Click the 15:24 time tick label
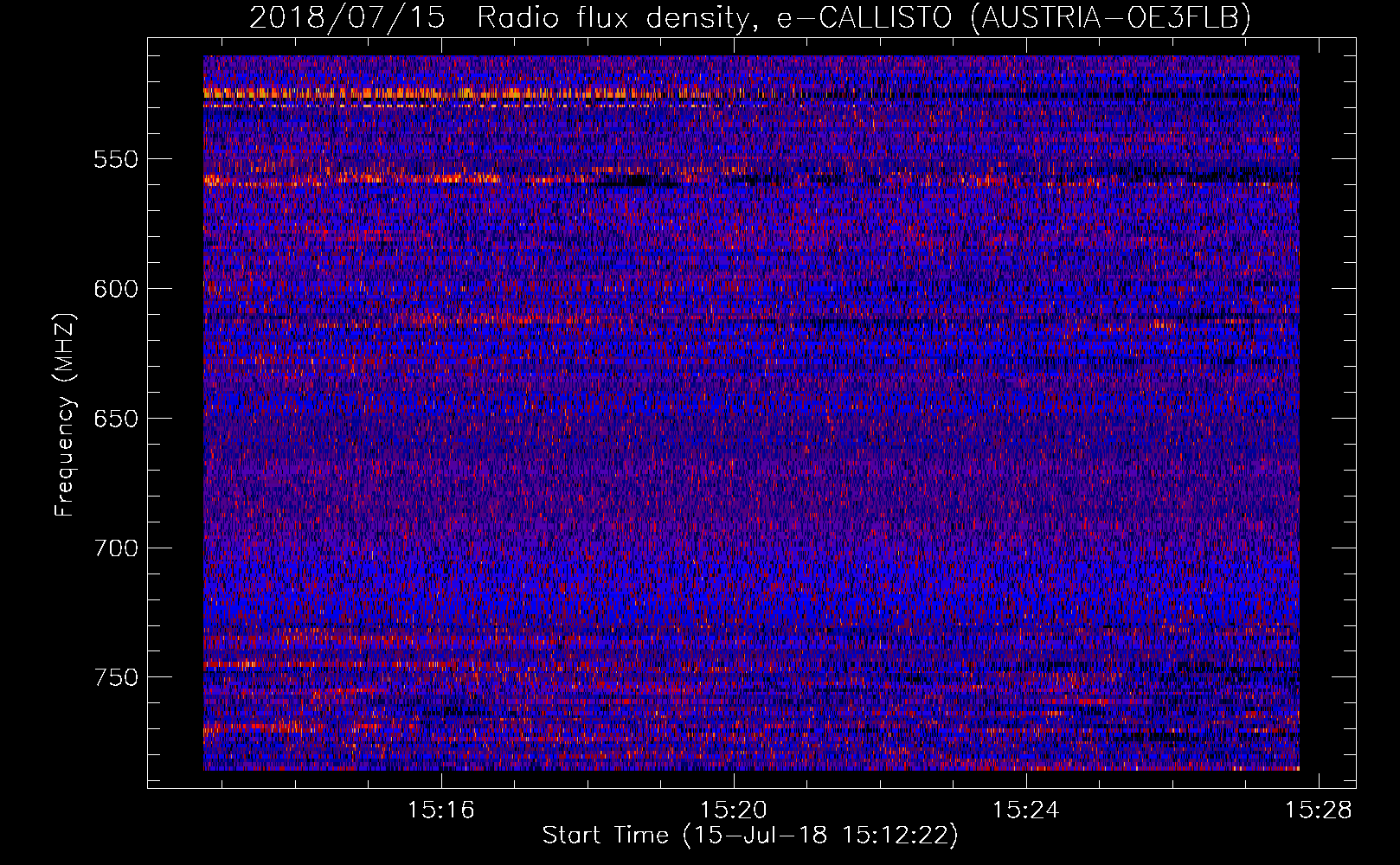Image resolution: width=1400 pixels, height=865 pixels. pos(1026,811)
